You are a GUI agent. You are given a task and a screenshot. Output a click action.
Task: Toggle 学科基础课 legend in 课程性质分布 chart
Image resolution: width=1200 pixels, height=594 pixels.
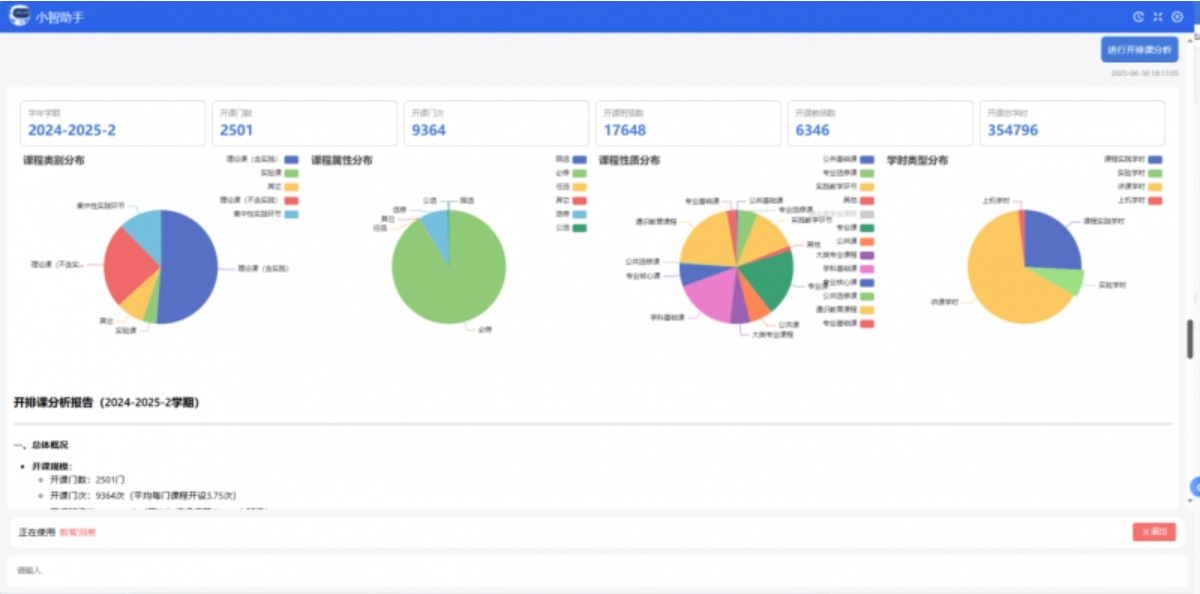pos(866,268)
